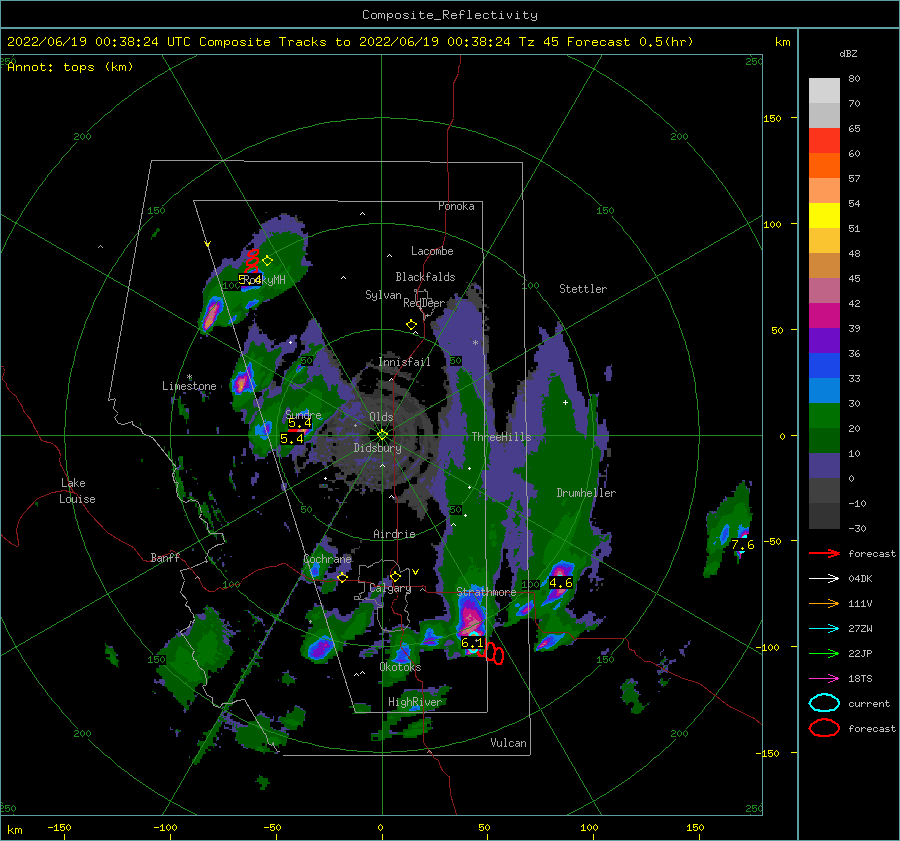Click the Calgary city label
900x841 pixels.
point(390,588)
